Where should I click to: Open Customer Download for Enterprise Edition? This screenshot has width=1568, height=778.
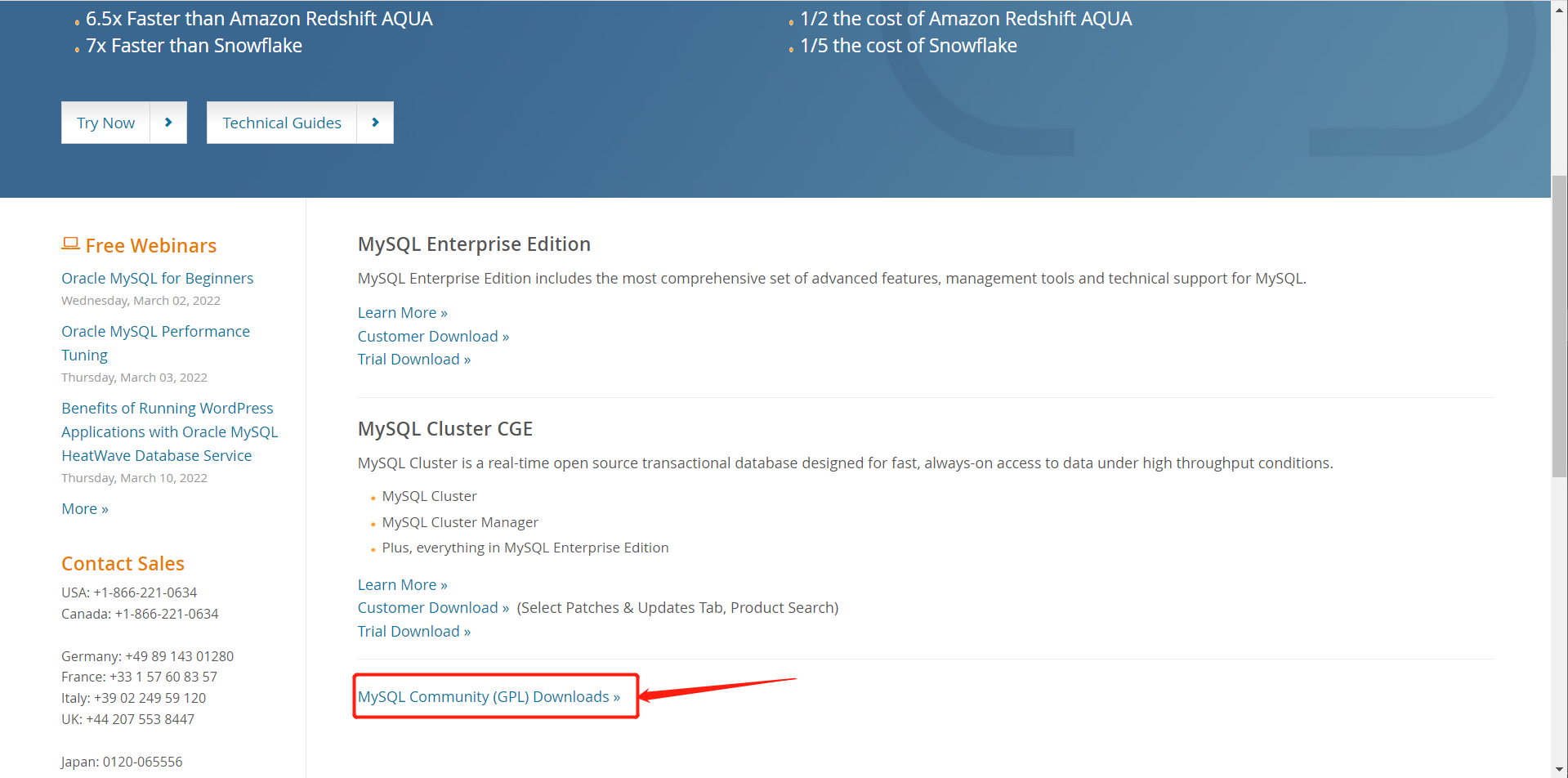pyautogui.click(x=433, y=337)
